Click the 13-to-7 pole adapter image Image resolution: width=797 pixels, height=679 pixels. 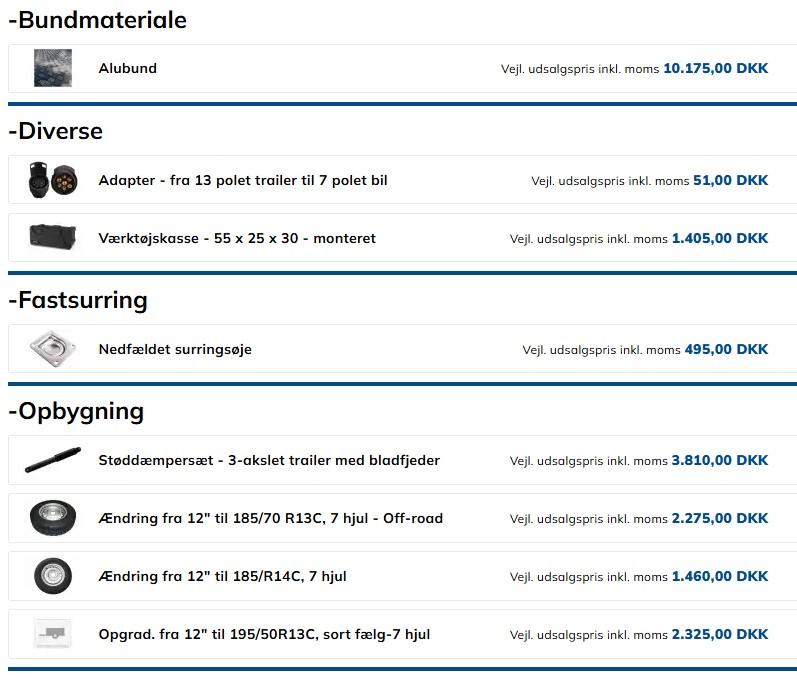pos(52,180)
